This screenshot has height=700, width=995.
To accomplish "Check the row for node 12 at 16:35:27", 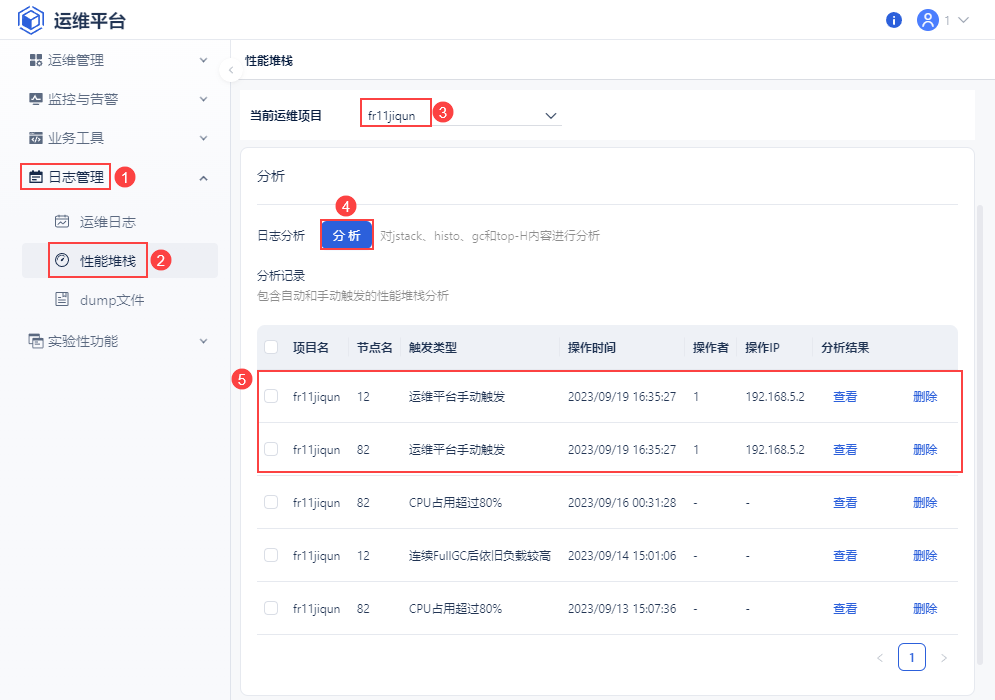I will (271, 396).
